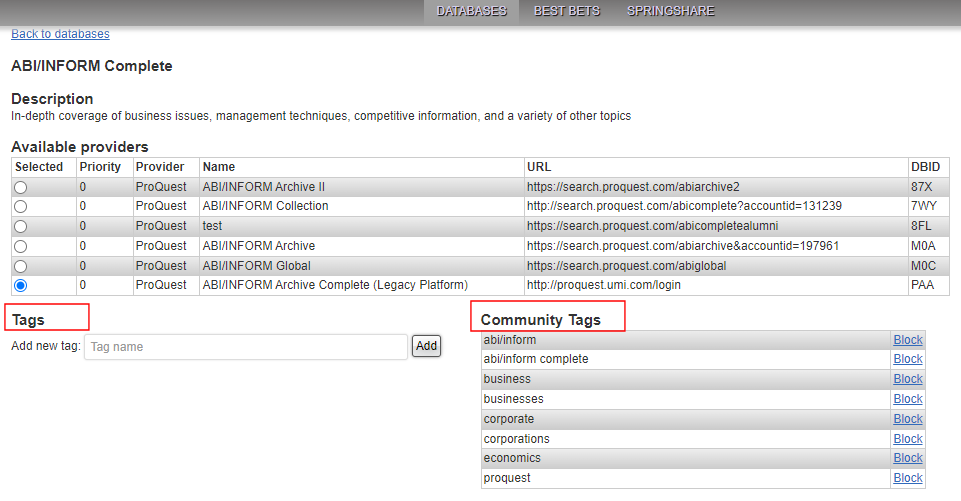Select the 'test' provider radio button

(21, 226)
